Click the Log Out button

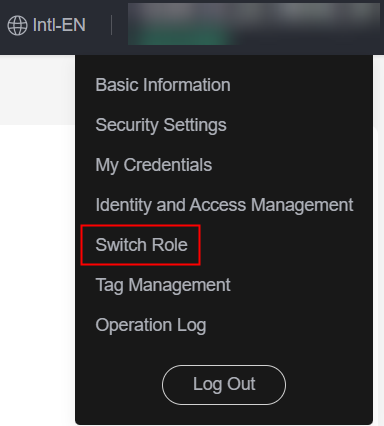(224, 385)
